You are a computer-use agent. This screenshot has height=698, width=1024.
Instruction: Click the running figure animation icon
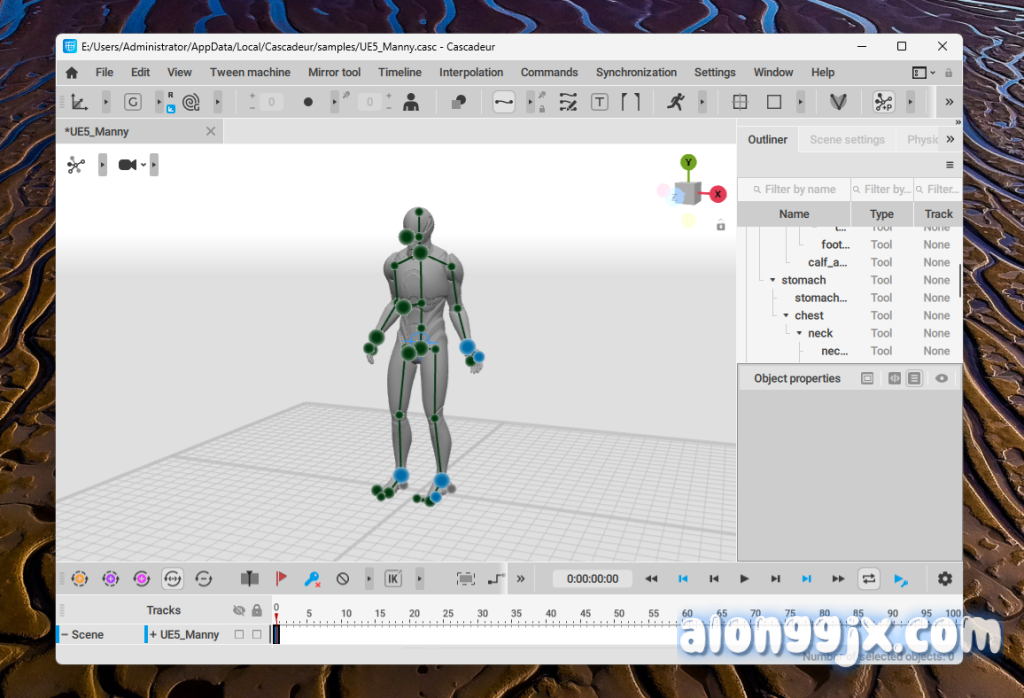coord(675,102)
